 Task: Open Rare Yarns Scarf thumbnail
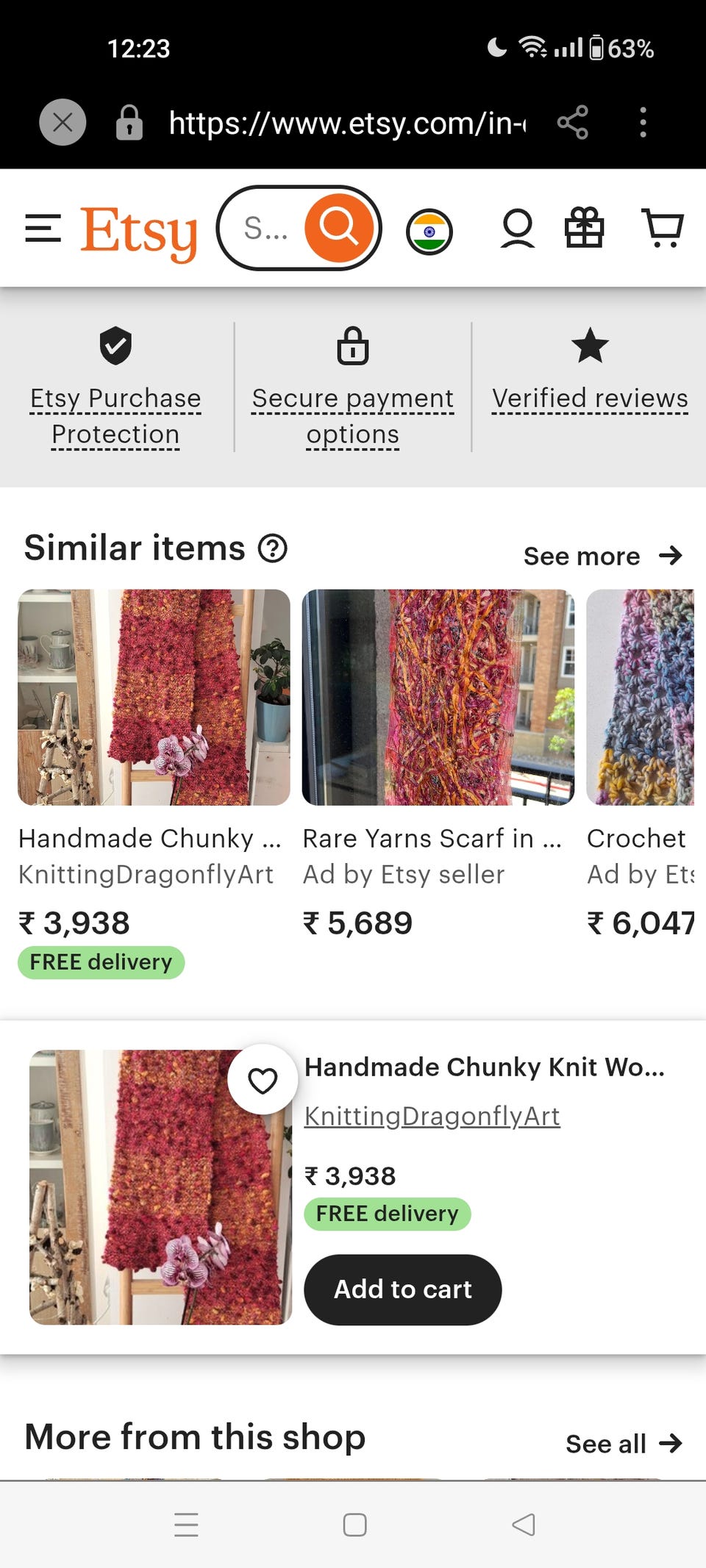pyautogui.click(x=438, y=697)
